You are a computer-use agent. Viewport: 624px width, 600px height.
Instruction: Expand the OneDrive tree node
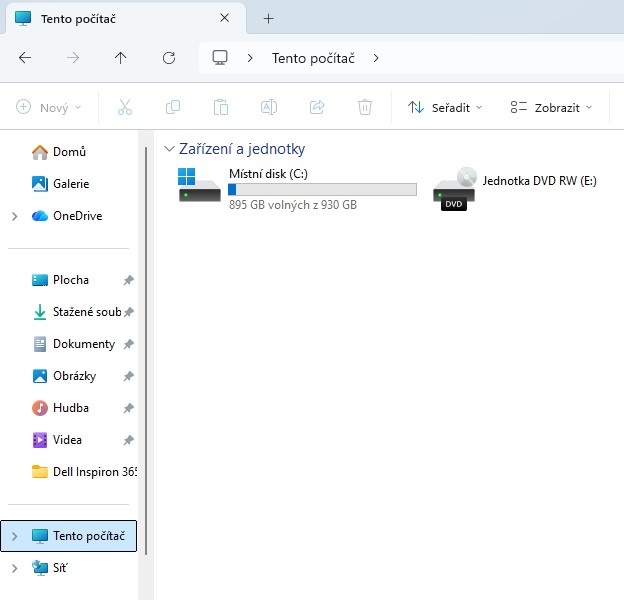pyautogui.click(x=14, y=216)
